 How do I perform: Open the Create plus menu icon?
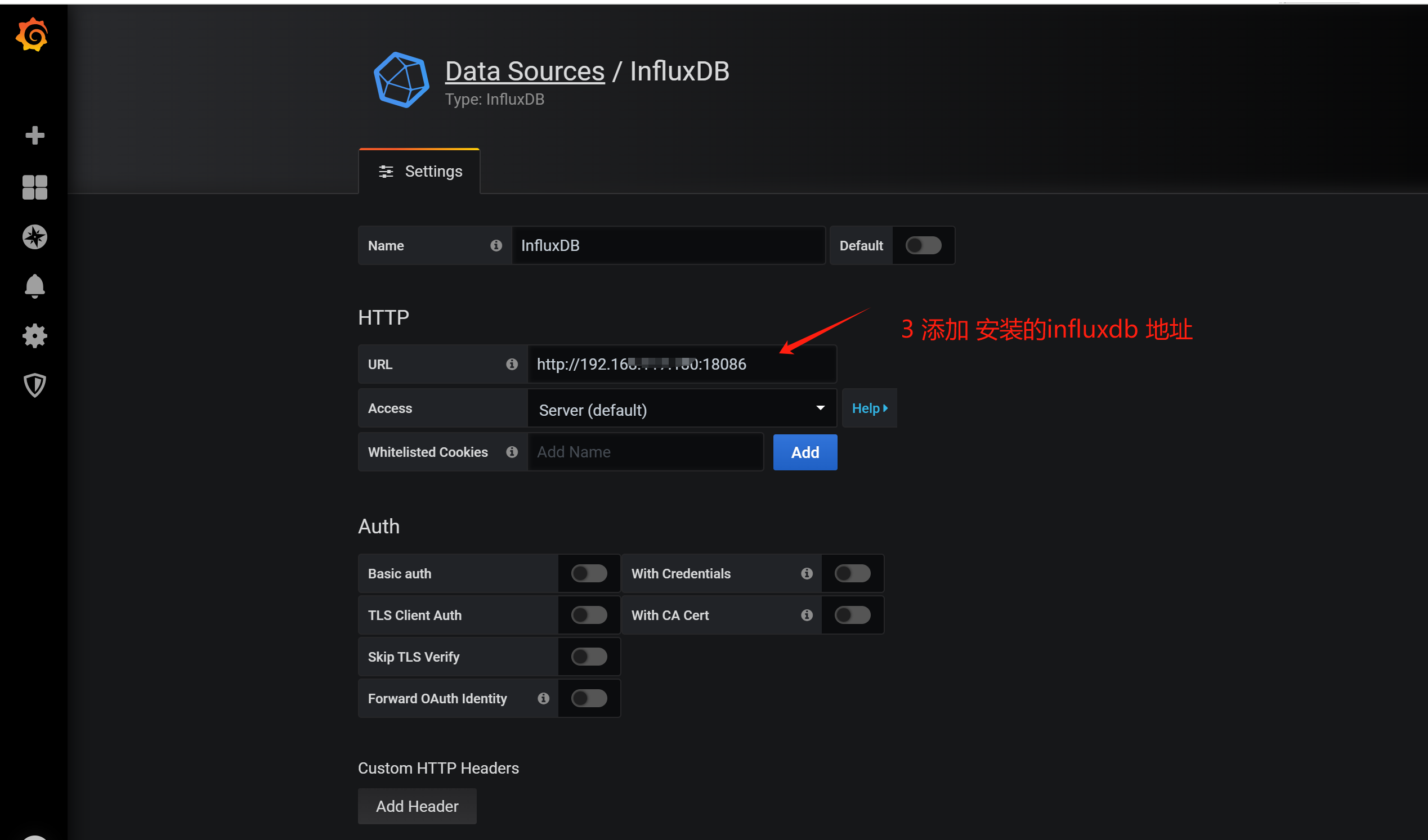(34, 136)
